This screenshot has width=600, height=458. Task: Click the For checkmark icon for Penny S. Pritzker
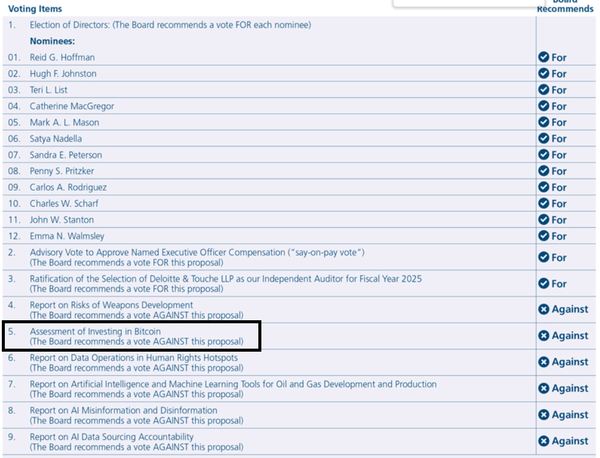pos(543,171)
